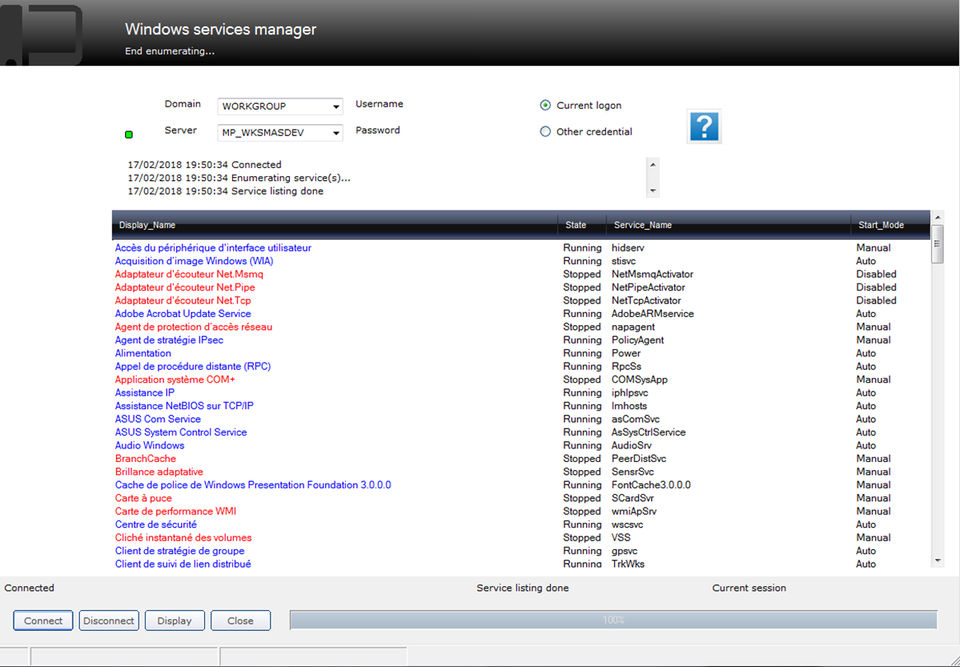
Task: Select ASUS Com Service row
Action: click(158, 419)
